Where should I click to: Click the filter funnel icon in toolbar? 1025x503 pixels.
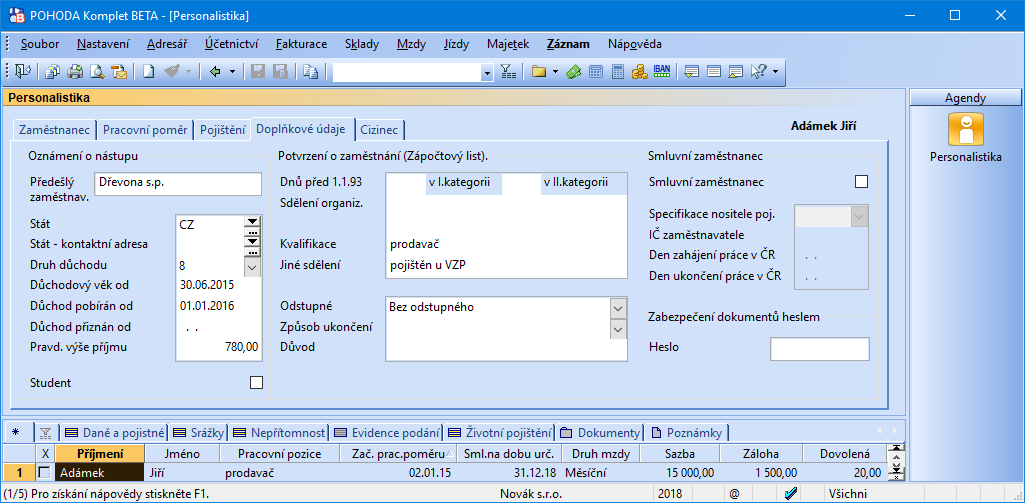(x=509, y=71)
